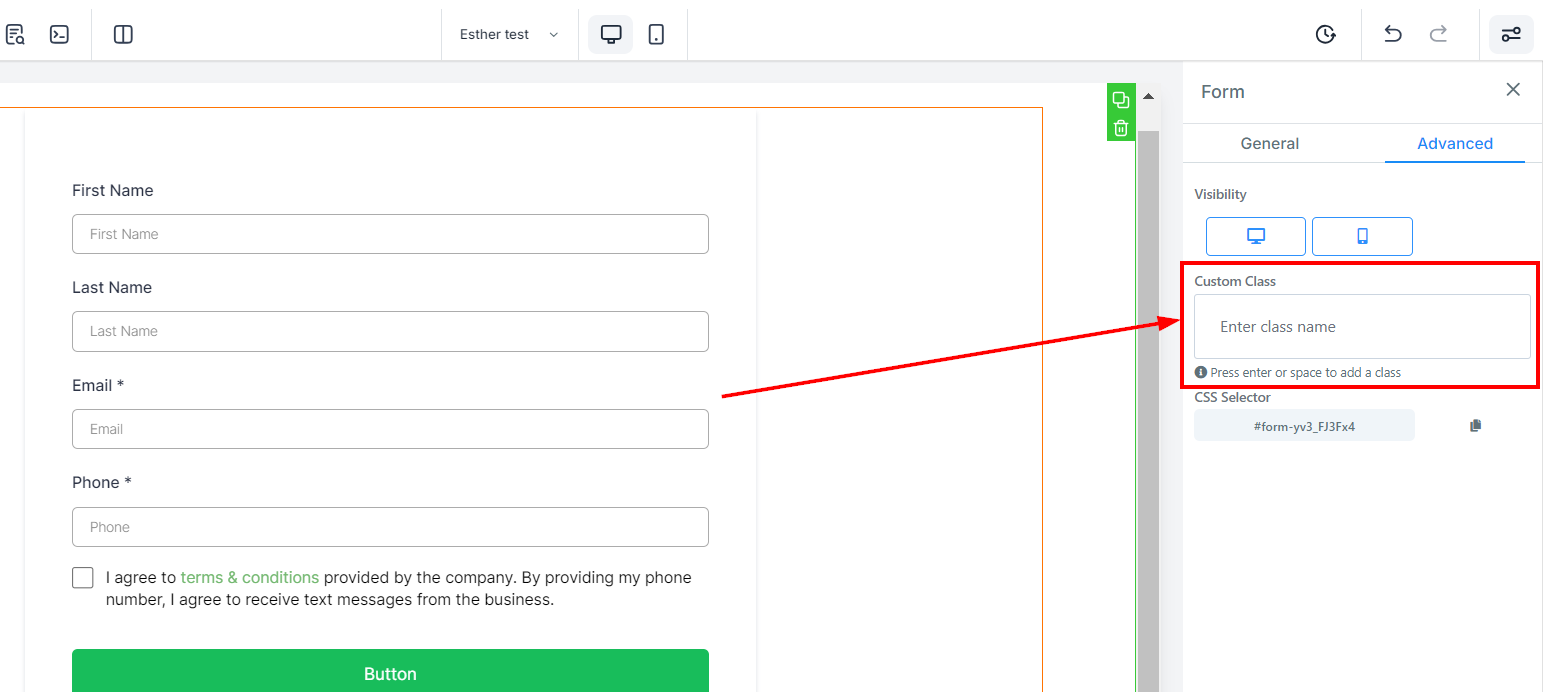Open the page search icon in top toolbar
1543x692 pixels.
pos(14,34)
